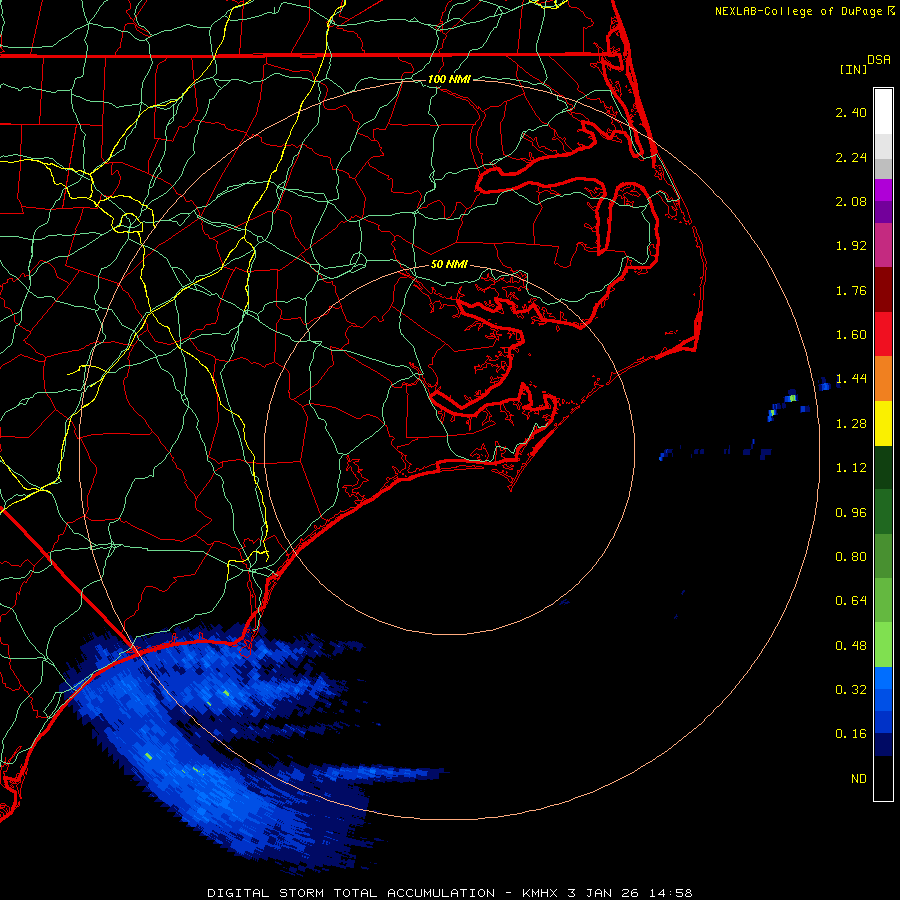Click the 0.48 legend value
Viewport: 900px width, 900px height.
coord(851,646)
